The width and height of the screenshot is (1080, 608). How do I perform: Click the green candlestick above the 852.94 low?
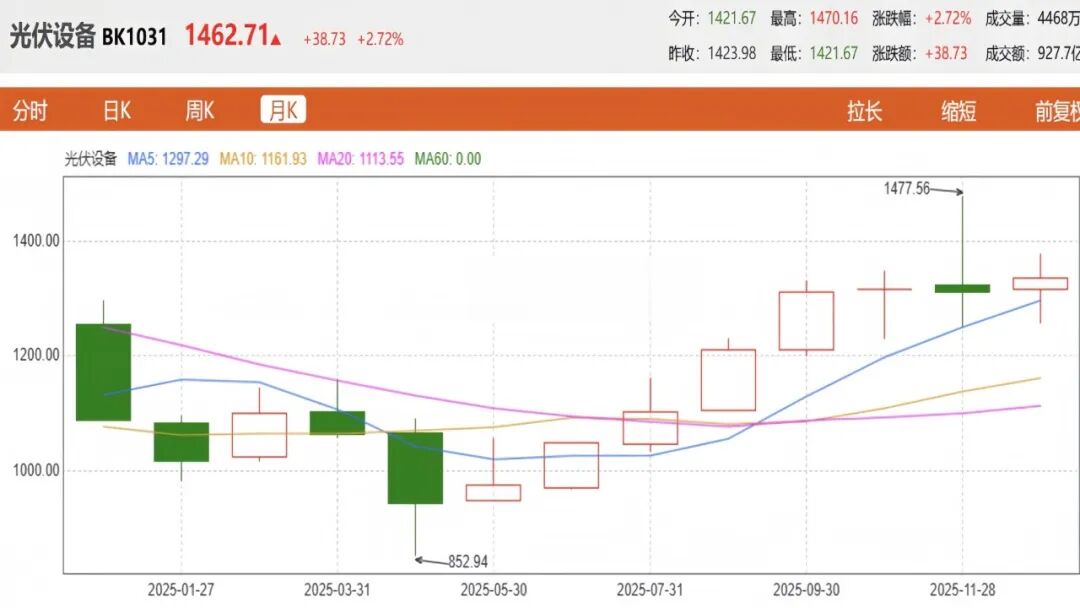tap(415, 468)
